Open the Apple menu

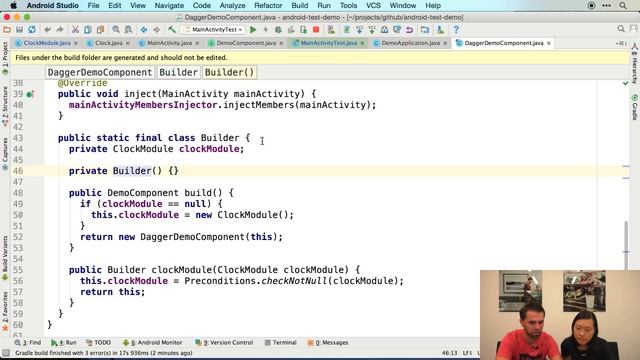tap(13, 5)
